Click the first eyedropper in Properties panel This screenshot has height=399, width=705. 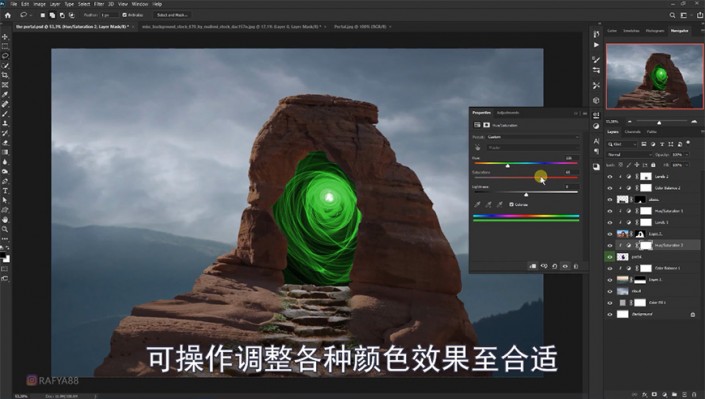pyautogui.click(x=477, y=205)
